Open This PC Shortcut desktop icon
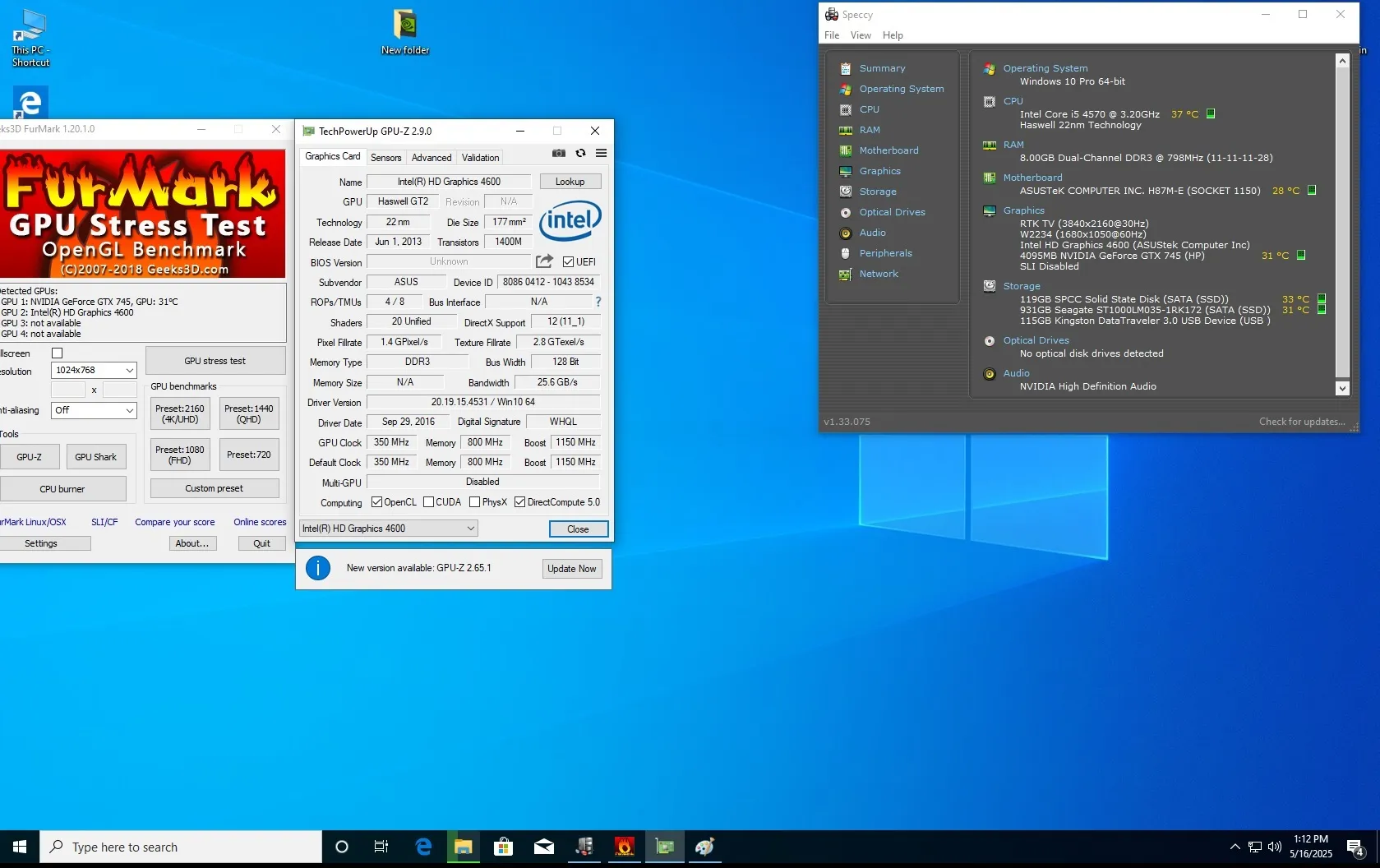Screen dimensions: 1380x868 point(30,39)
